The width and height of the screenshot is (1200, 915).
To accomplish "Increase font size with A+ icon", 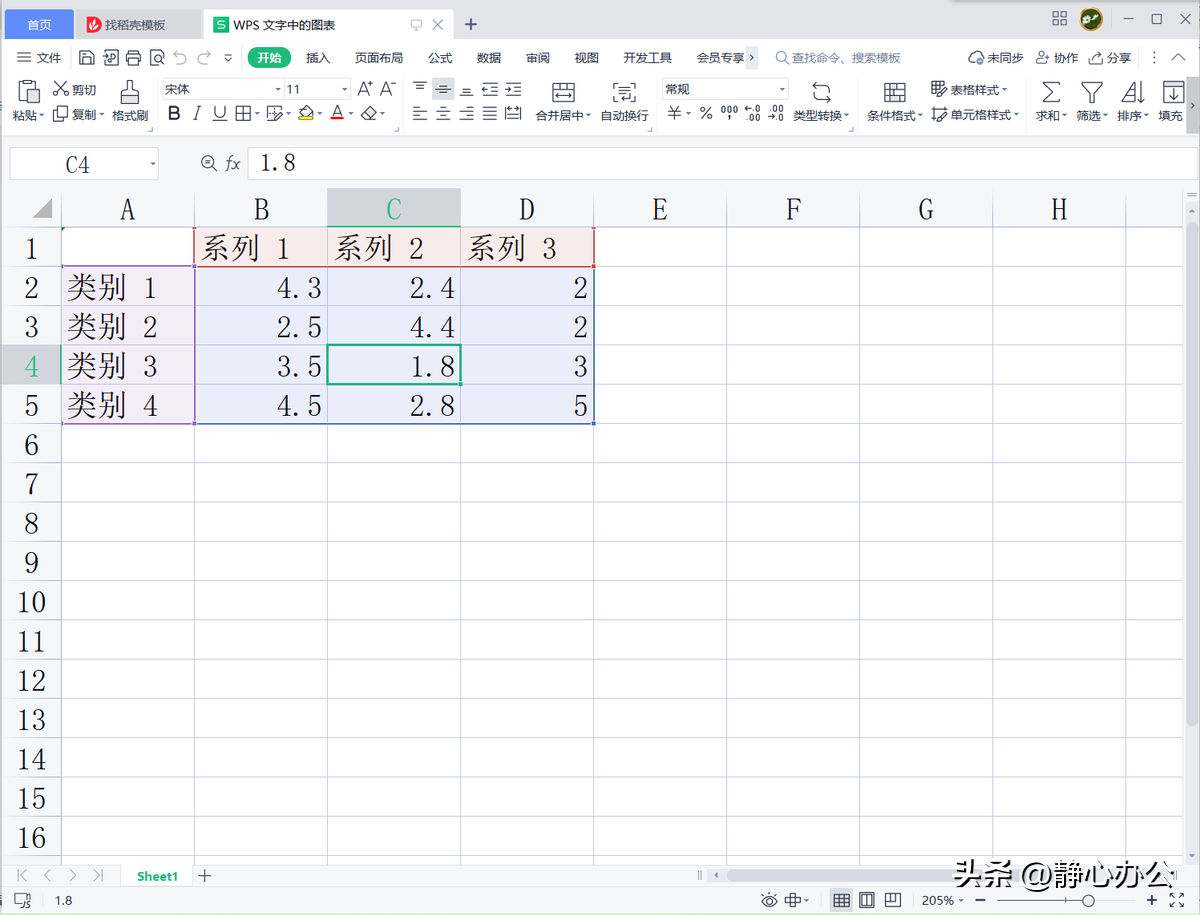I will [x=365, y=89].
